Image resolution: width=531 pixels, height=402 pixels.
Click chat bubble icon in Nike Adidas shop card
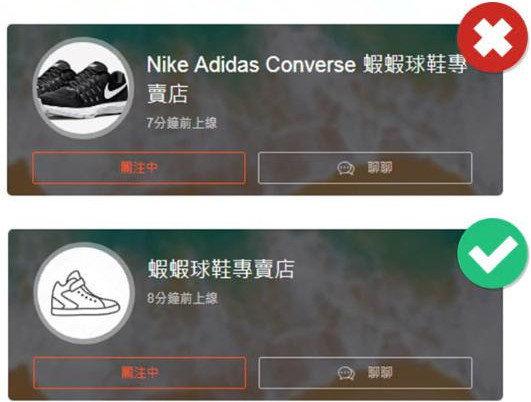pyautogui.click(x=346, y=168)
